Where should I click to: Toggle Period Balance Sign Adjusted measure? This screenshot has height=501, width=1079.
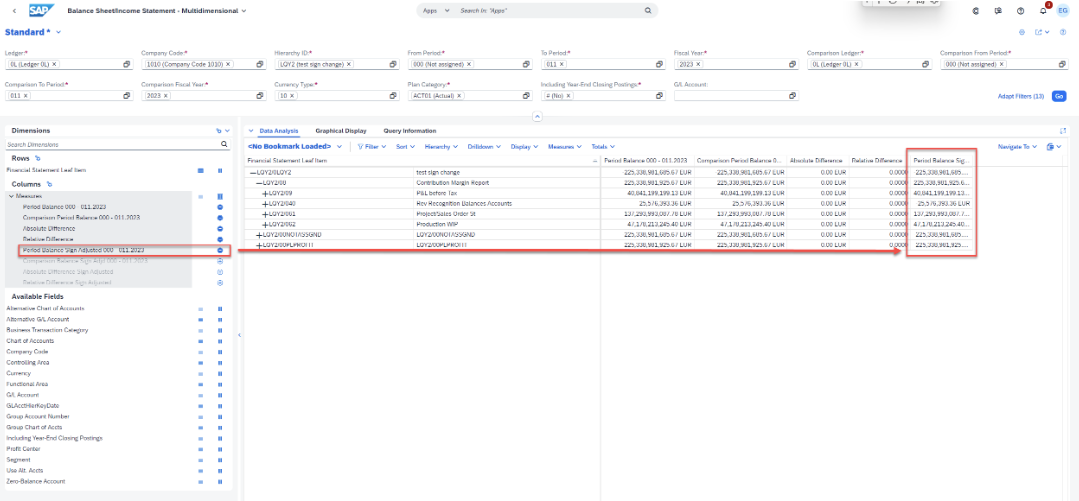[x=220, y=250]
